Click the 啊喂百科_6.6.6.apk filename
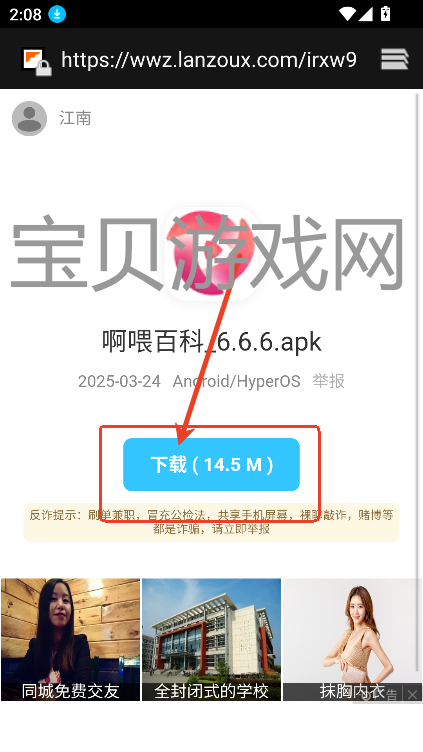 [x=212, y=342]
